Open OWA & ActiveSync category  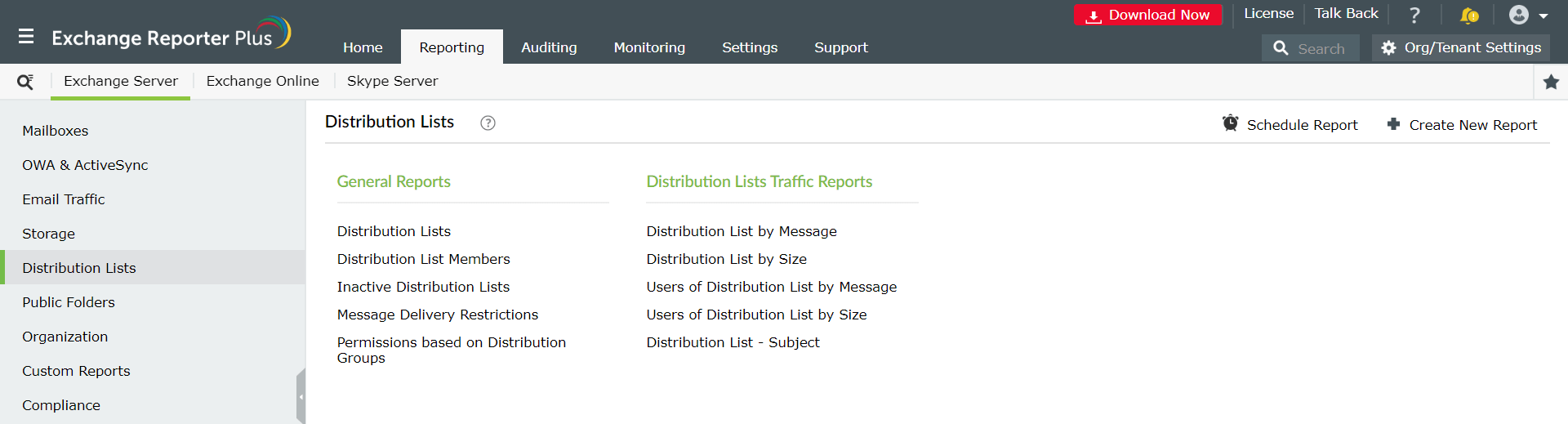pyautogui.click(x=153, y=165)
